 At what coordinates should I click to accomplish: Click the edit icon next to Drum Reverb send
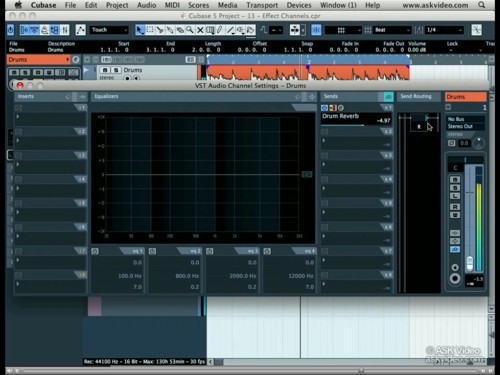341,108
